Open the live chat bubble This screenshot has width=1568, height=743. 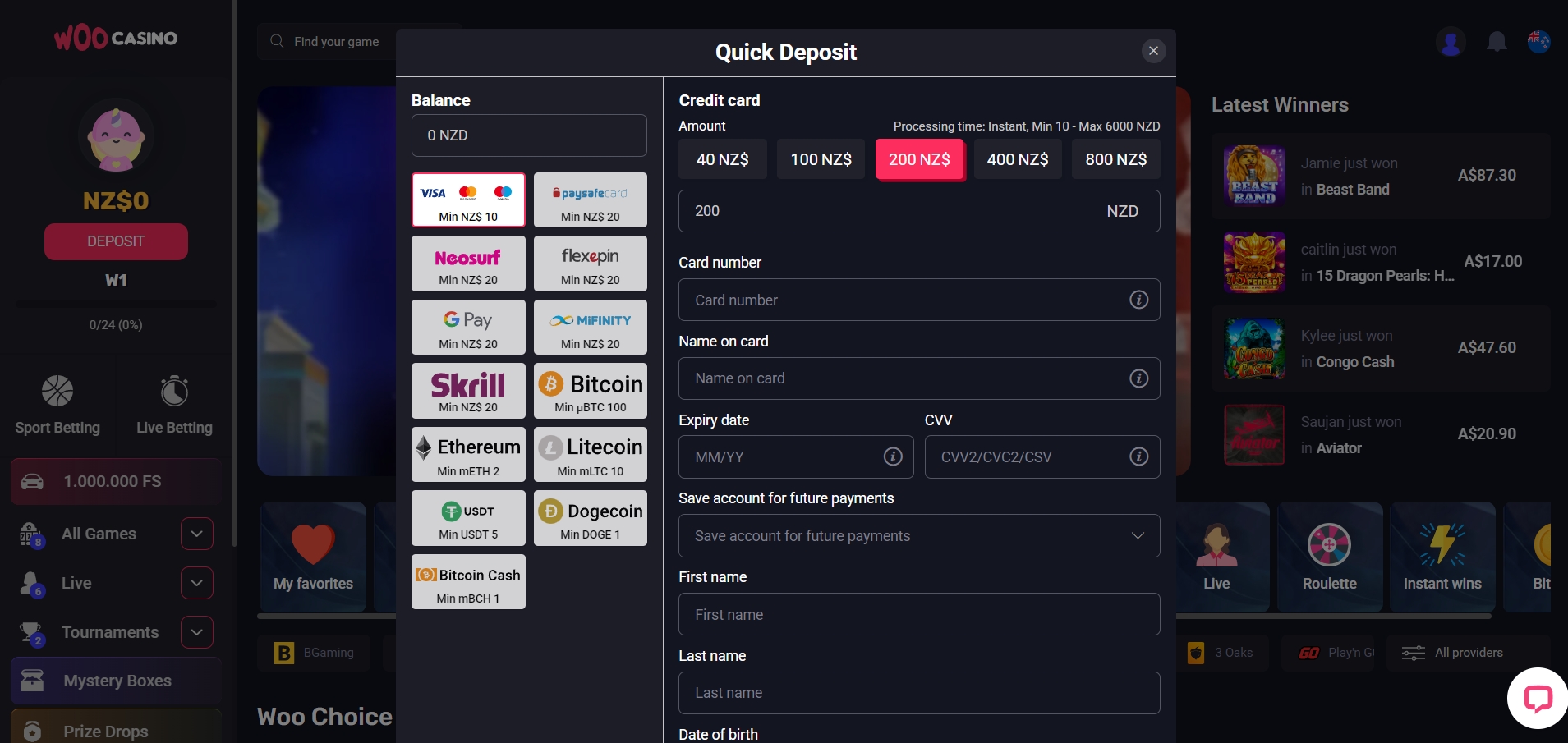click(1538, 699)
